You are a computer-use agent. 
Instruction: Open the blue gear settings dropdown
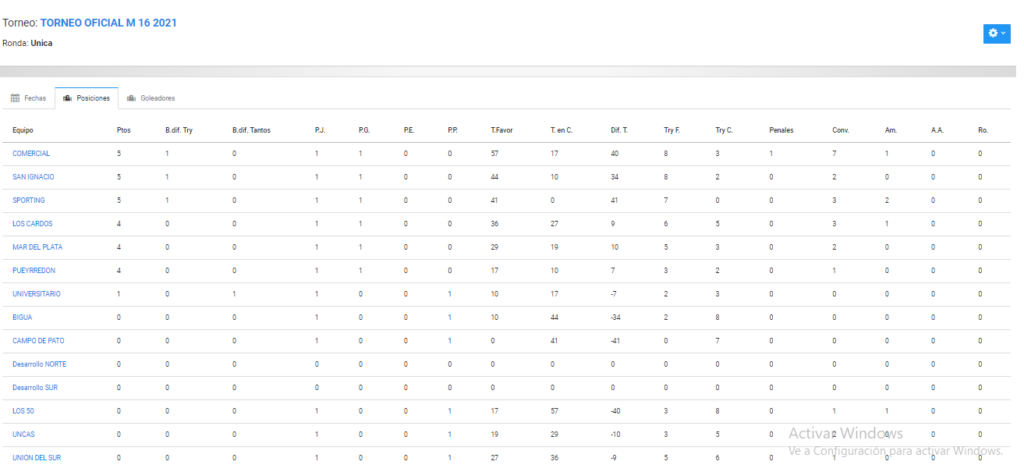997,33
